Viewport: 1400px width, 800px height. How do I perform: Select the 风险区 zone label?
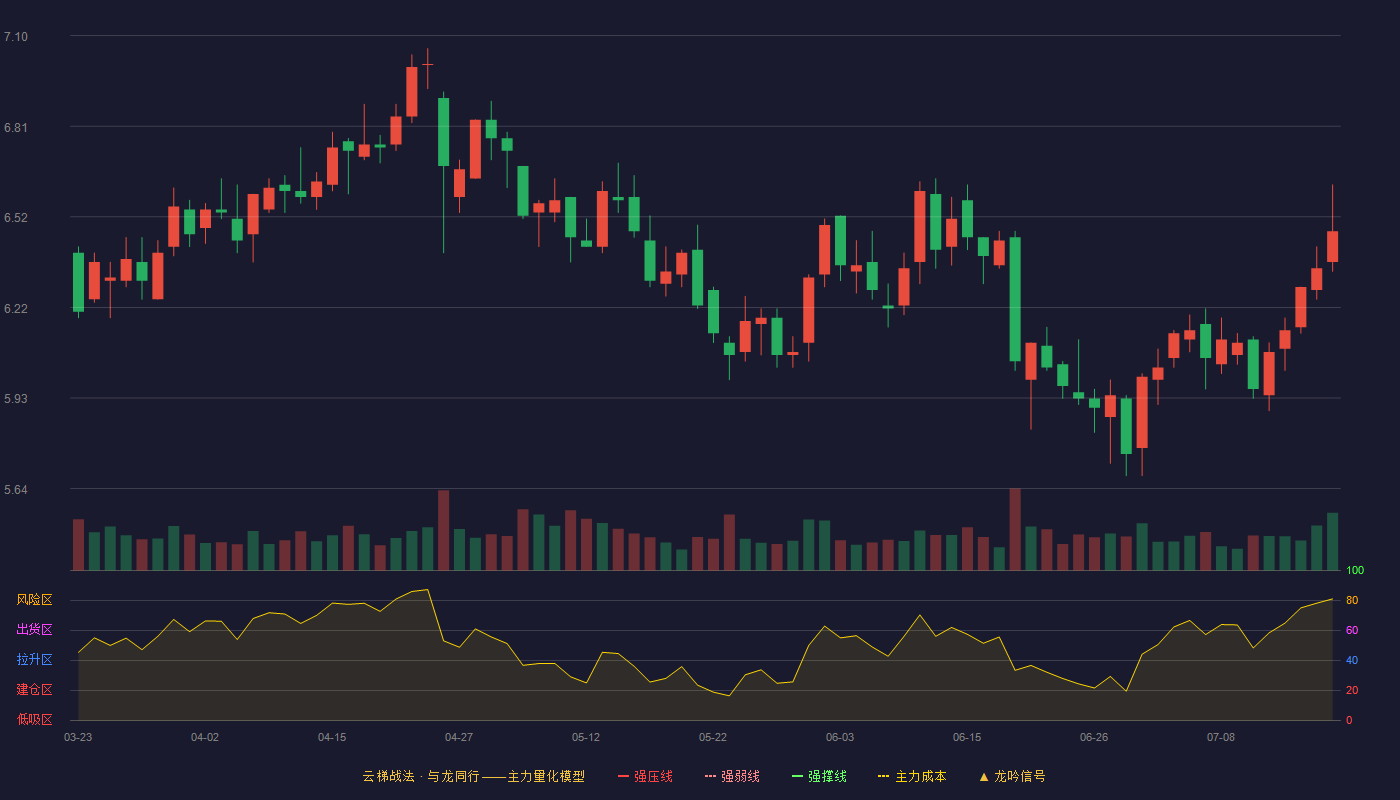click(x=34, y=600)
